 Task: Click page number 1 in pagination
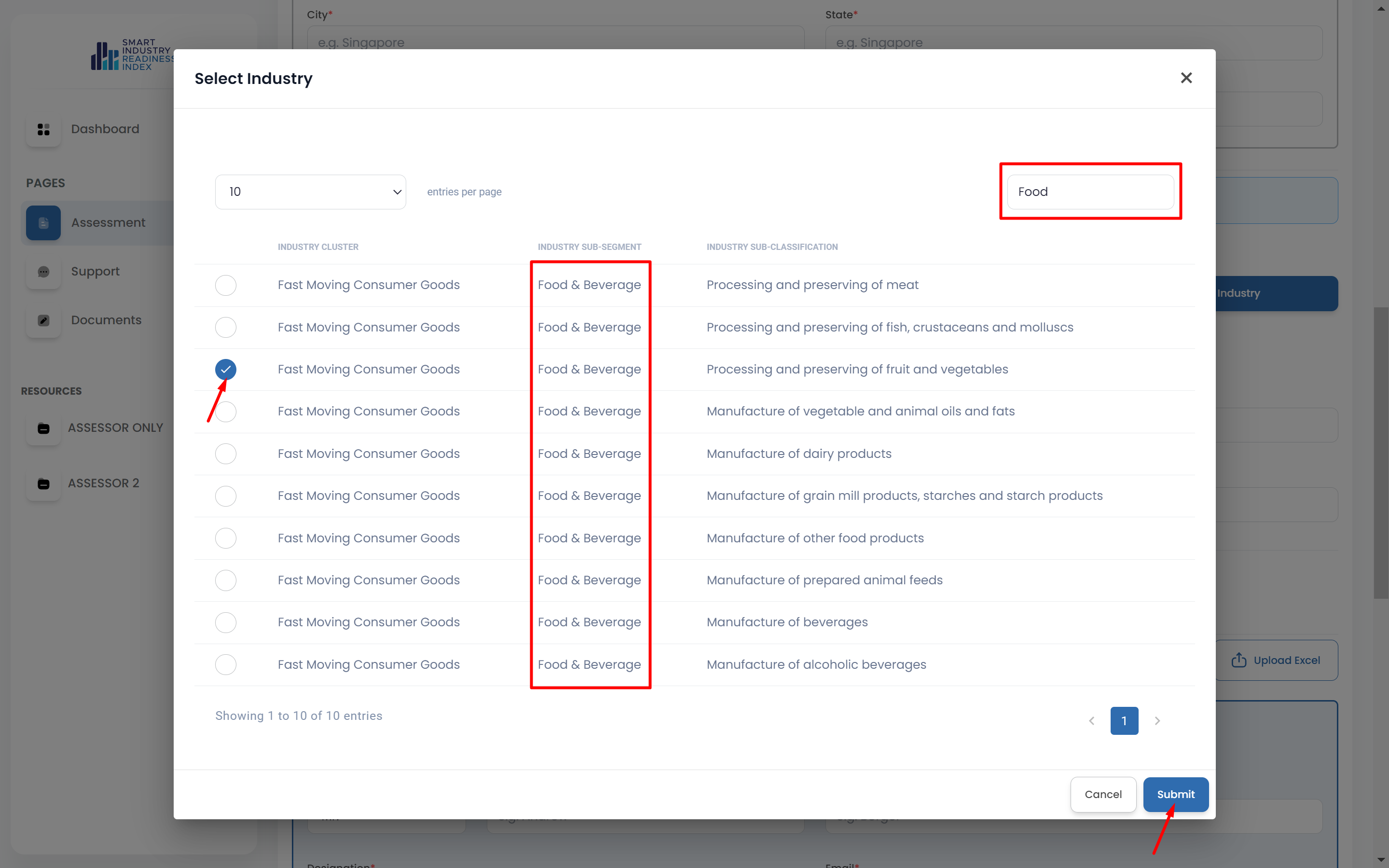[x=1124, y=720]
